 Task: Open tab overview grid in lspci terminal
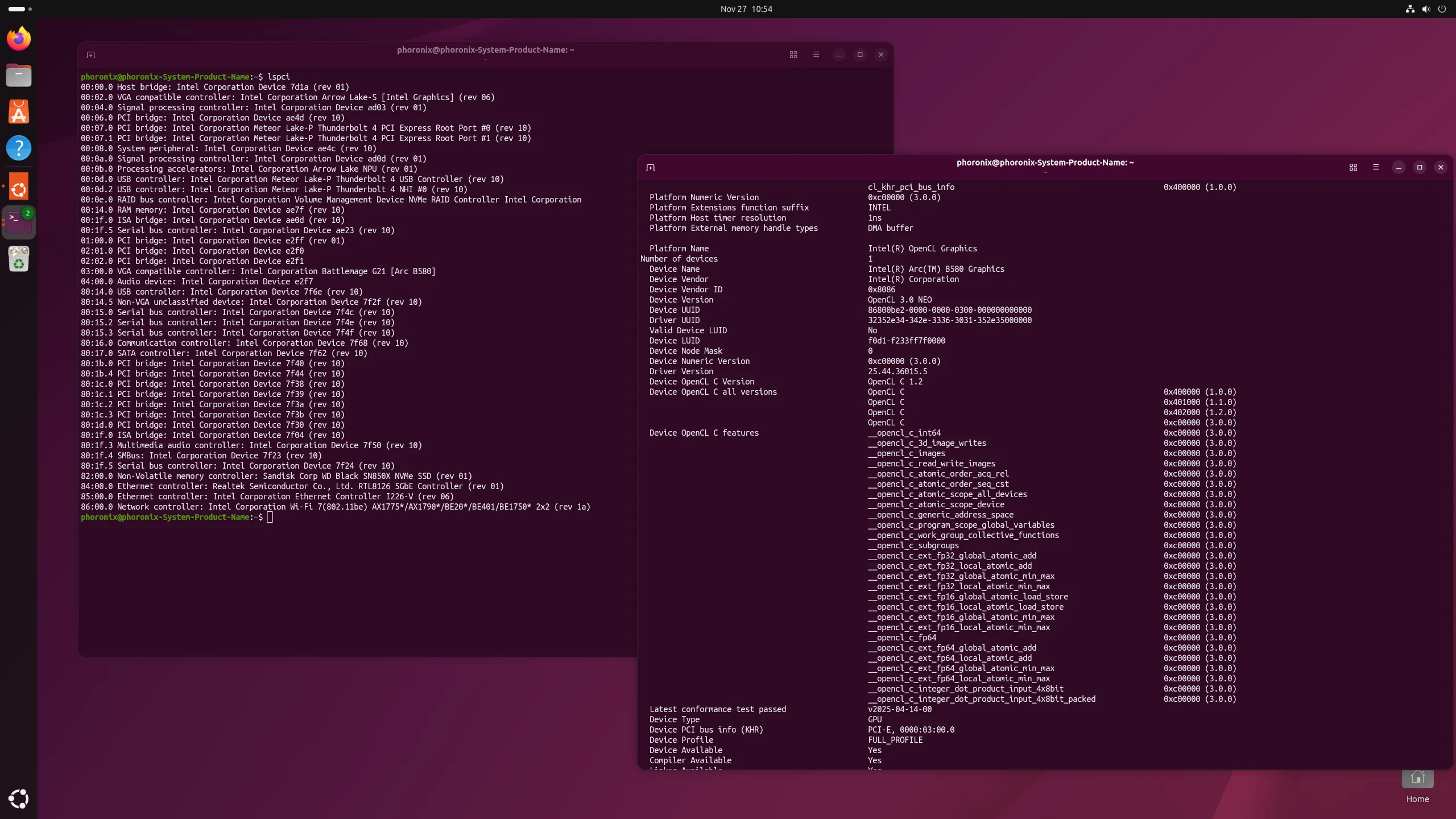click(793, 55)
